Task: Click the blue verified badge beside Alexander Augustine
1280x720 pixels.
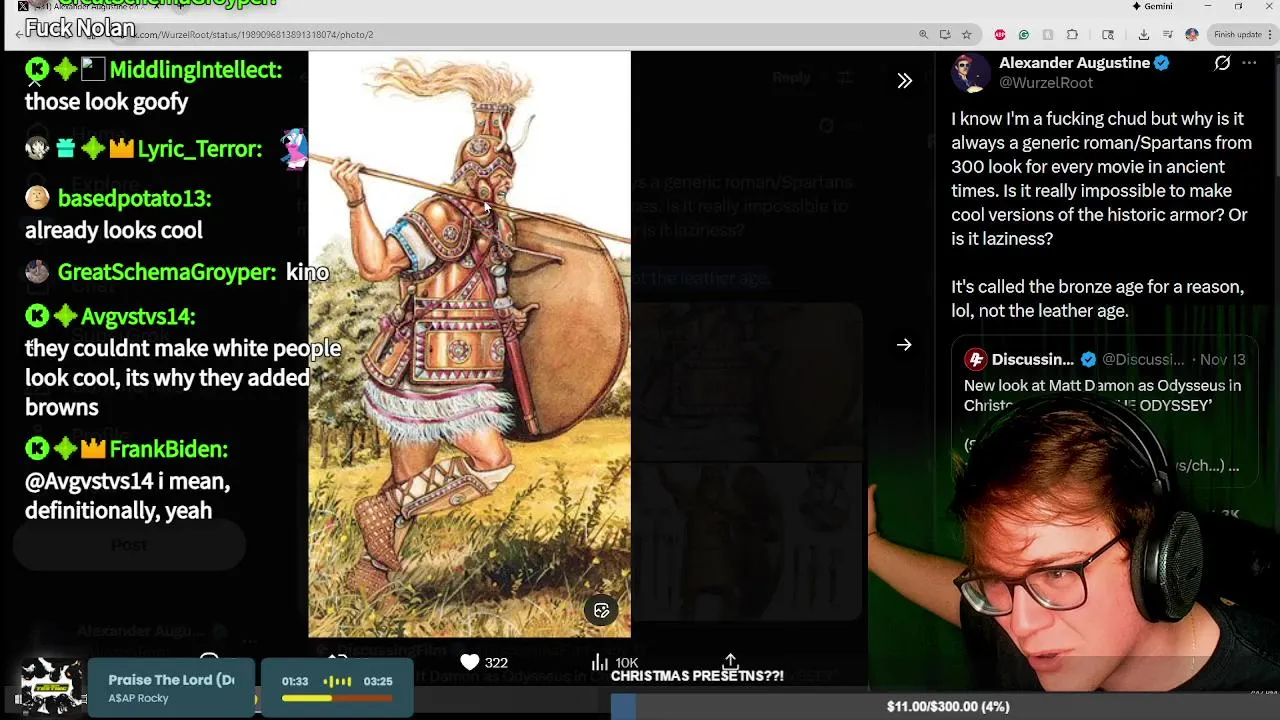Action: point(1161,63)
